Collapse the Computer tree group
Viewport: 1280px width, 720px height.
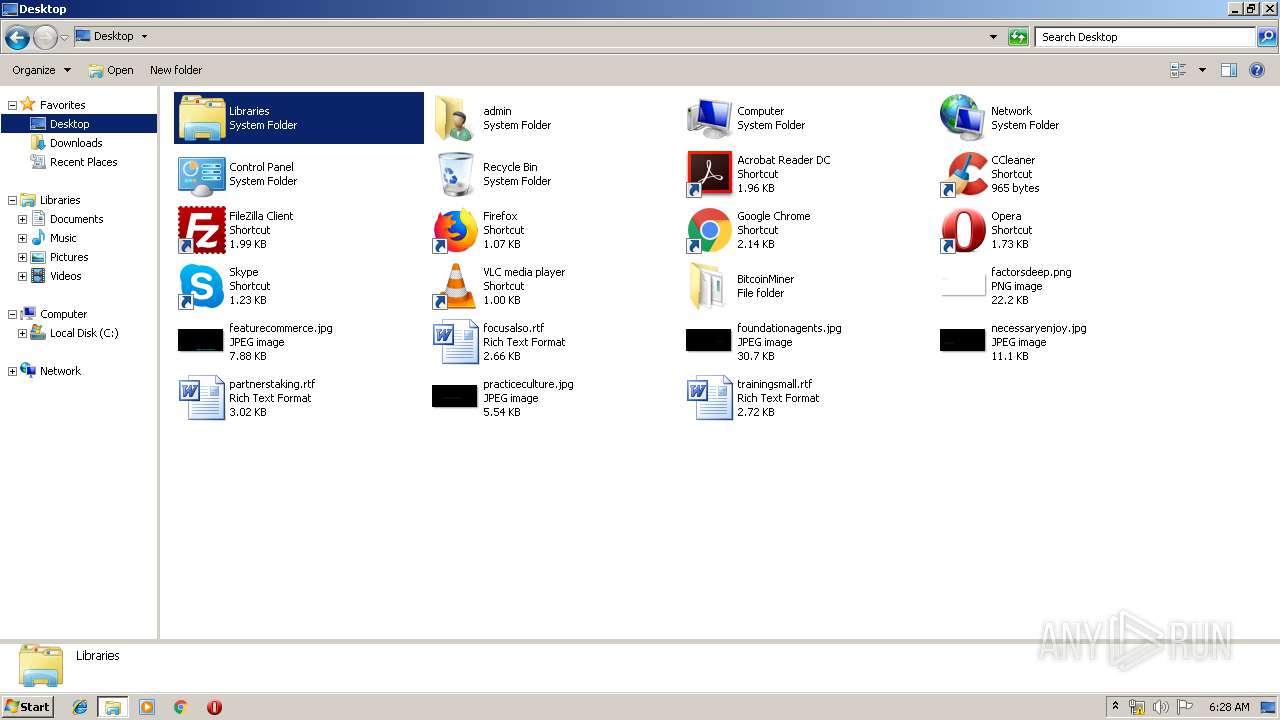[12, 314]
